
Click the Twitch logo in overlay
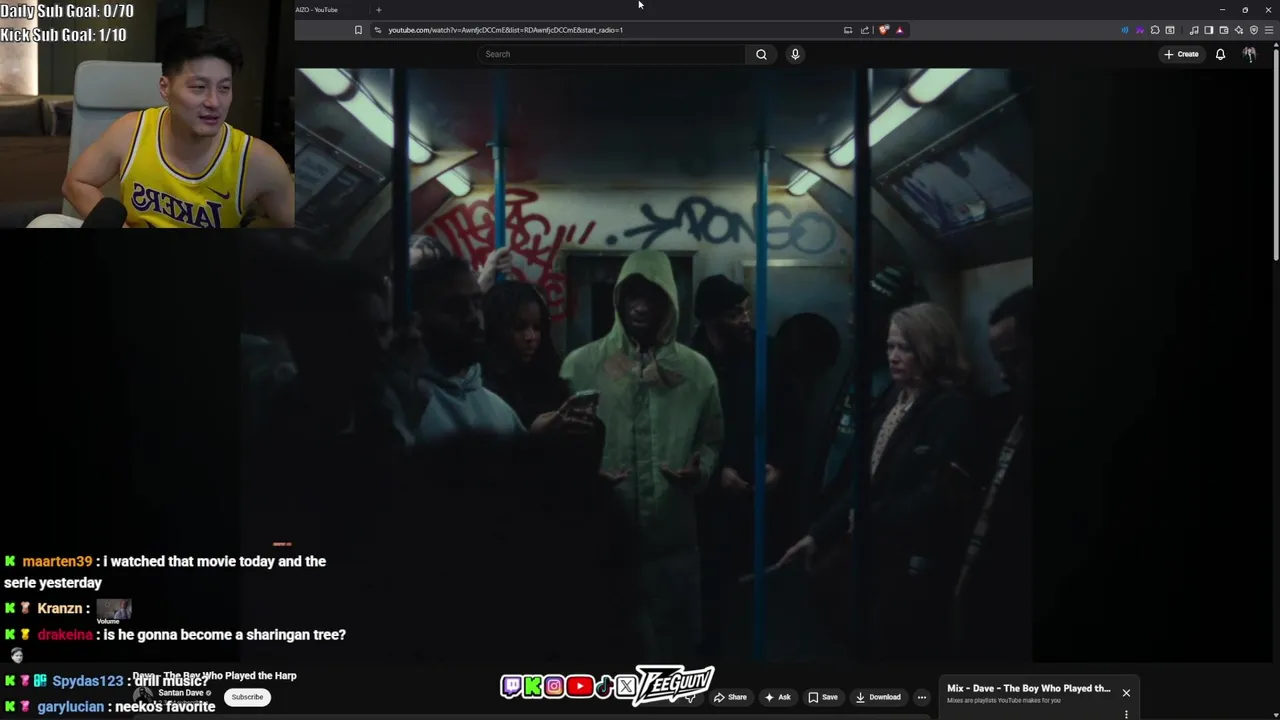pos(511,686)
